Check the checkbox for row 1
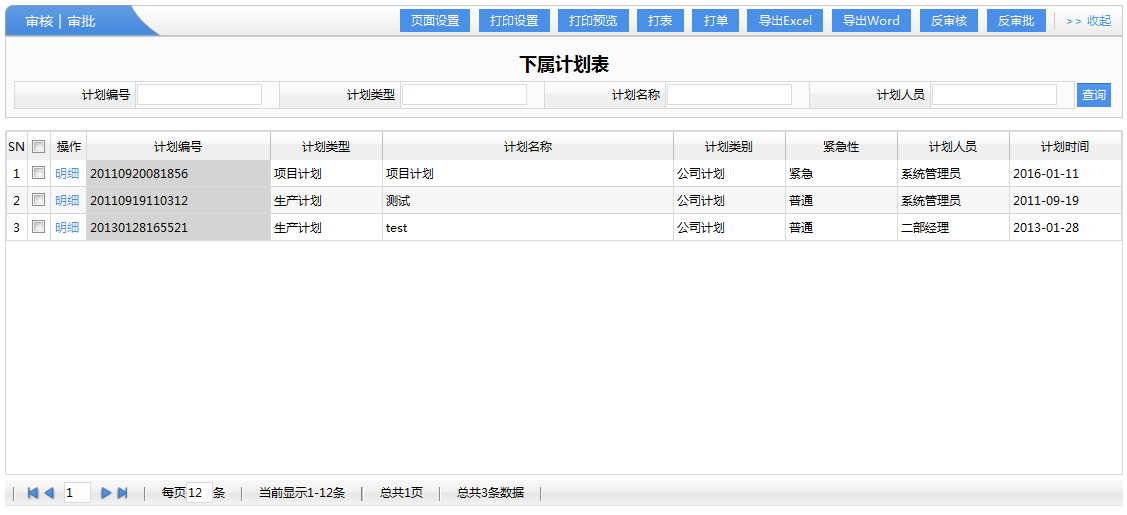The image size is (1127, 515). click(39, 173)
